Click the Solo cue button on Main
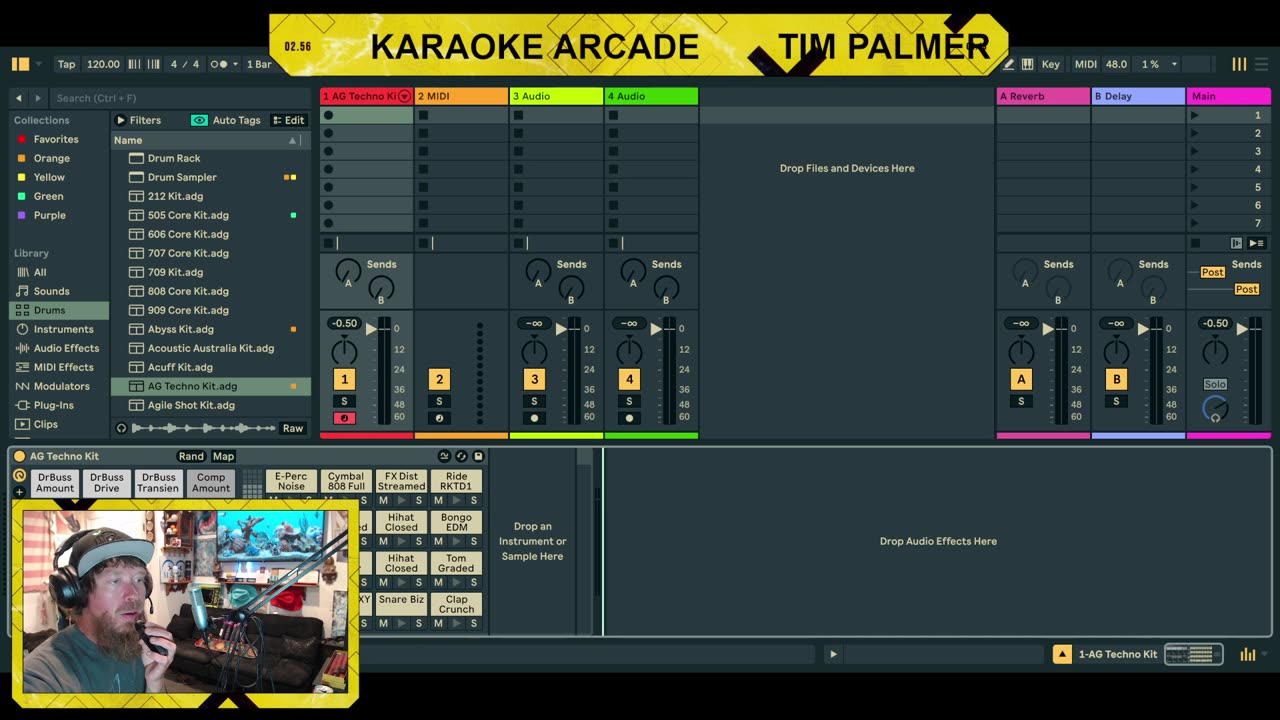Image resolution: width=1280 pixels, height=720 pixels. tap(1215, 384)
